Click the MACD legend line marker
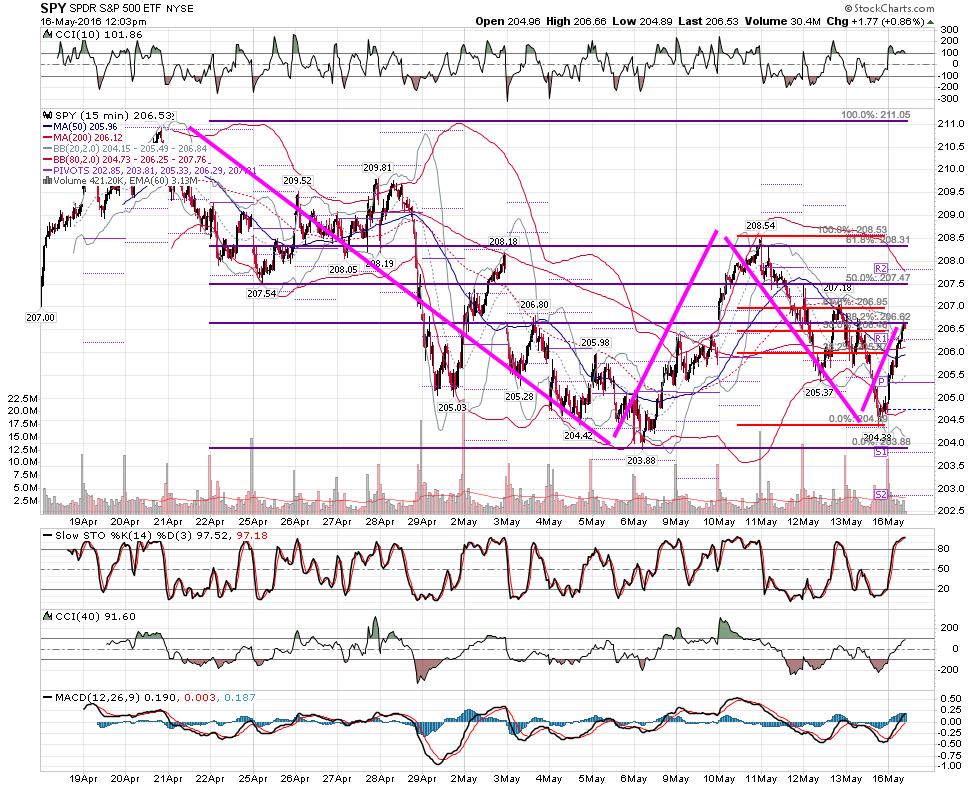The image size is (978, 785). click(47, 697)
